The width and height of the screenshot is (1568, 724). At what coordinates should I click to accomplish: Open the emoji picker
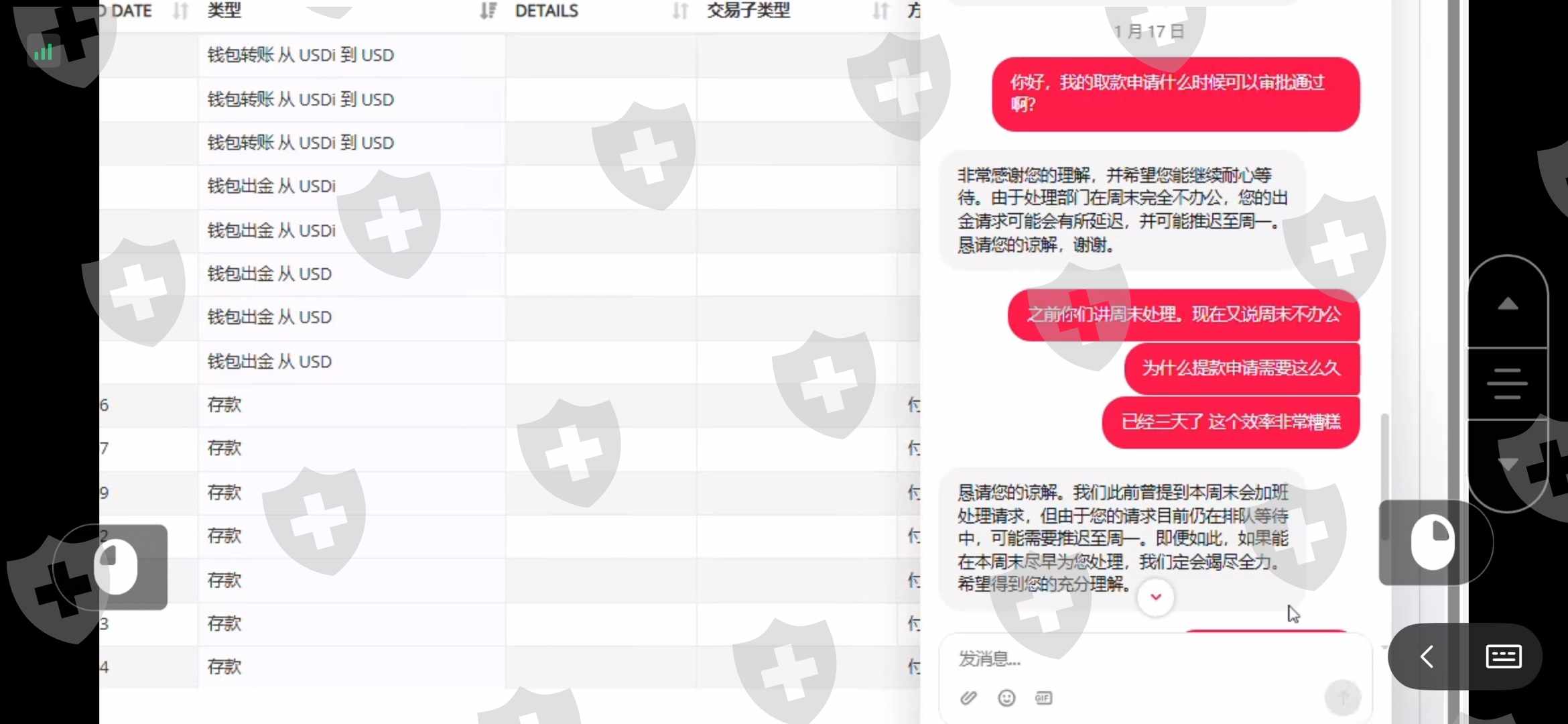coord(1006,698)
